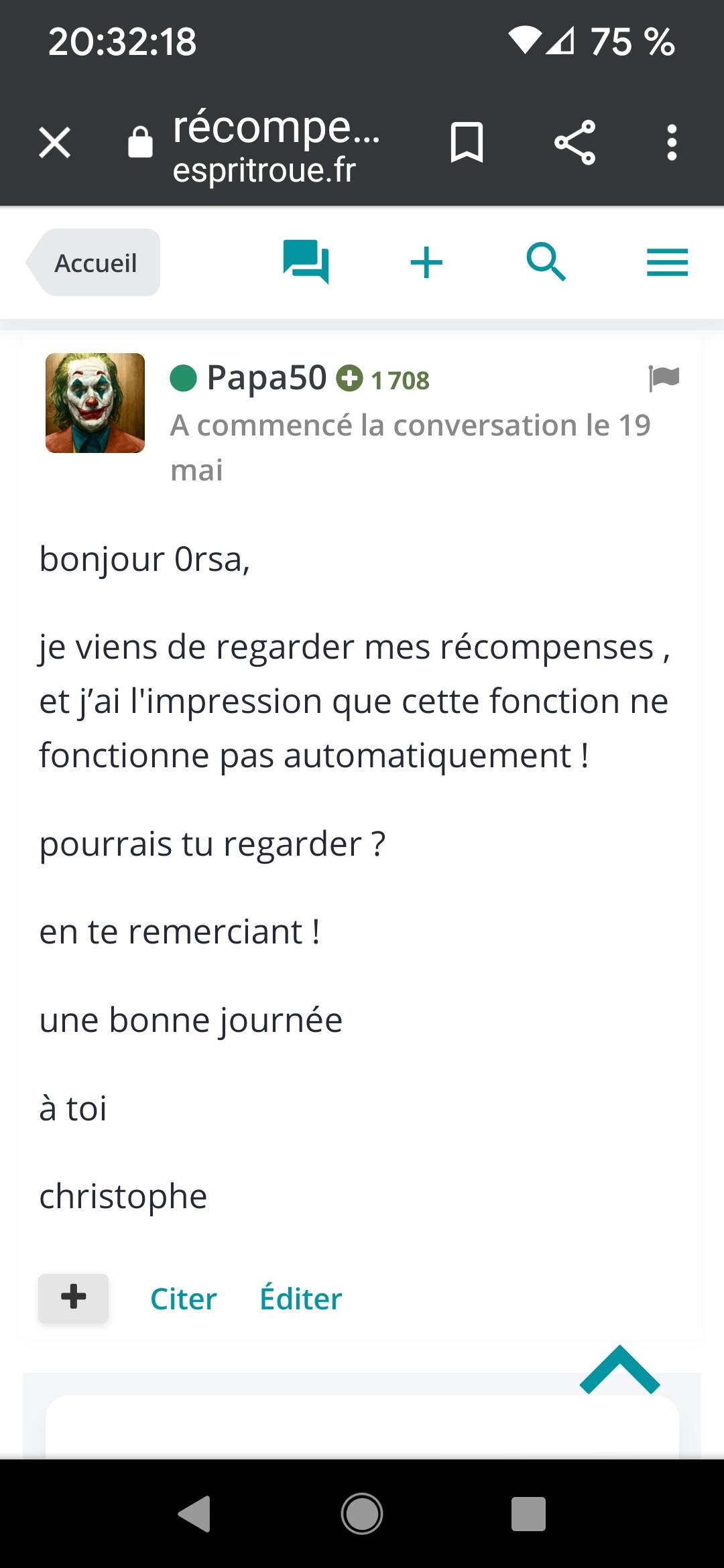
Task: Go back to Accueil
Action: tap(94, 263)
